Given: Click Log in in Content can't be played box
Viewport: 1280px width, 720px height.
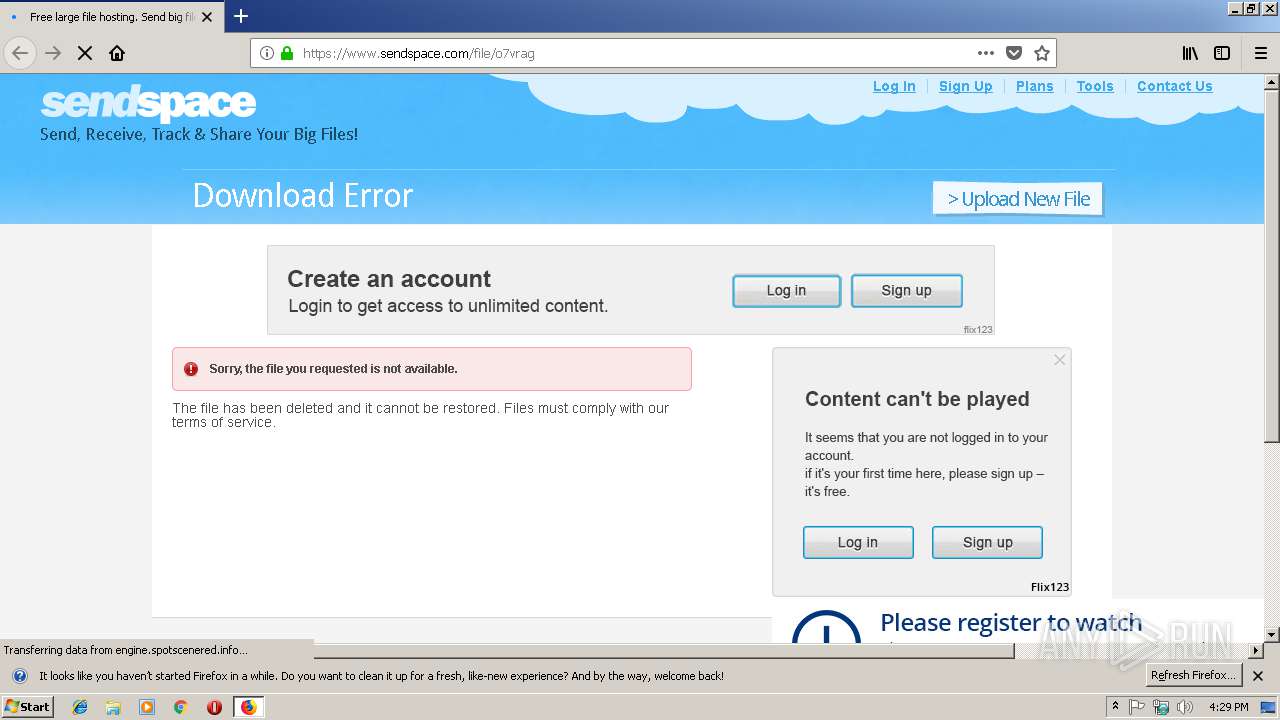Looking at the screenshot, I should tap(858, 542).
